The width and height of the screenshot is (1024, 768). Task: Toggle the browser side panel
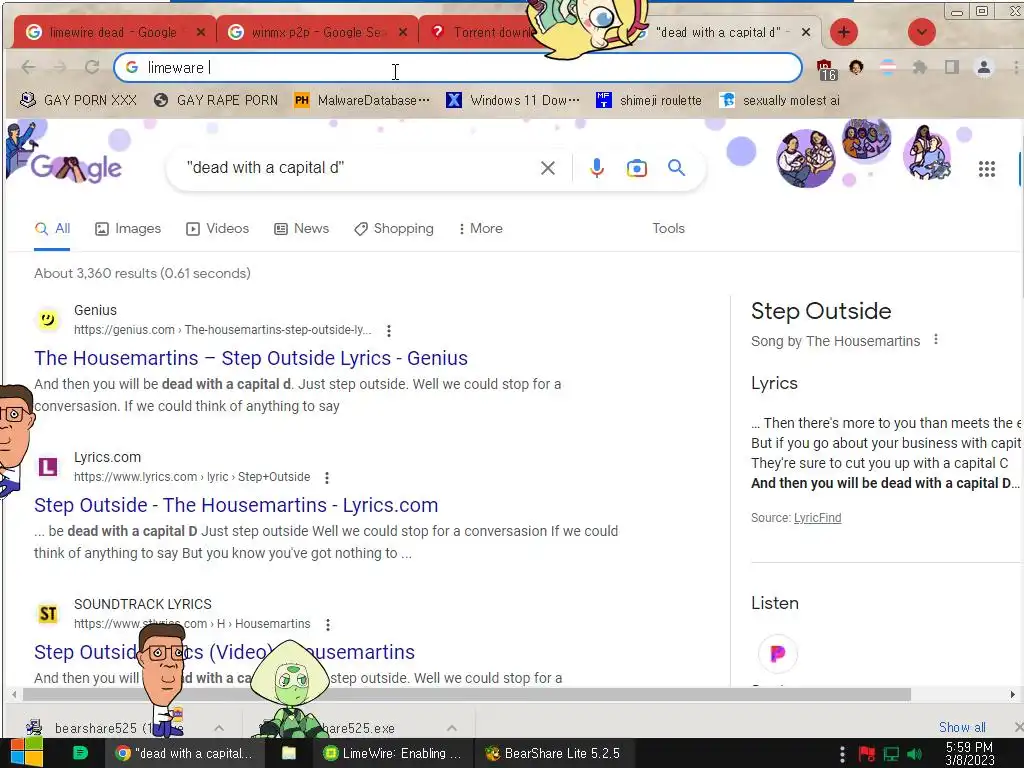(952, 67)
